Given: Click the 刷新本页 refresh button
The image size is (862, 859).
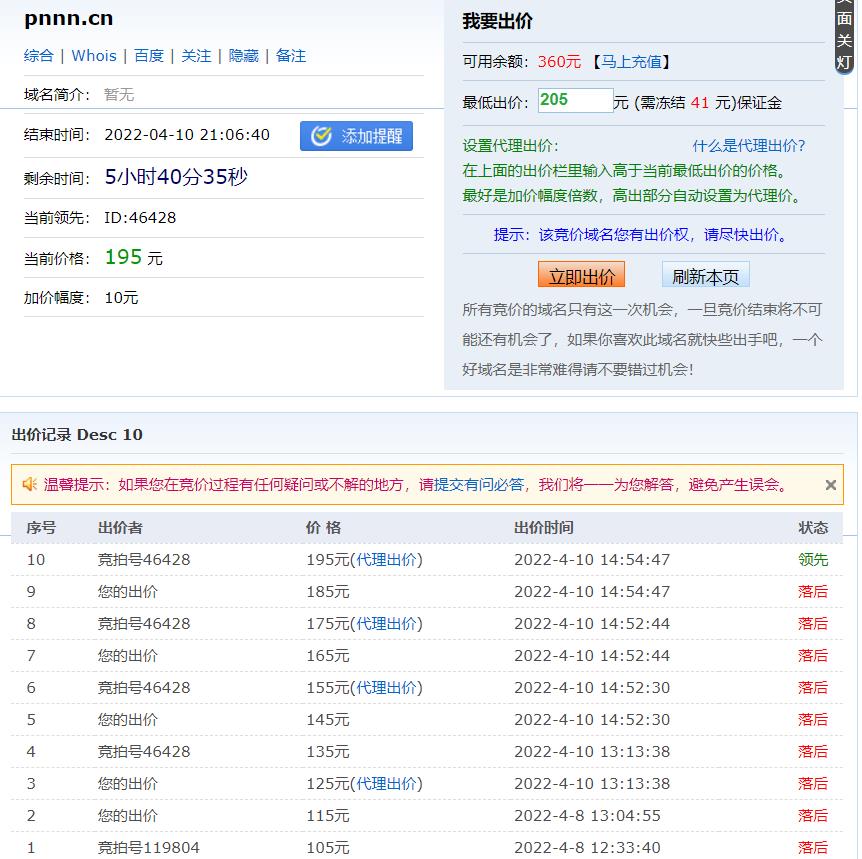Looking at the screenshot, I should [705, 276].
